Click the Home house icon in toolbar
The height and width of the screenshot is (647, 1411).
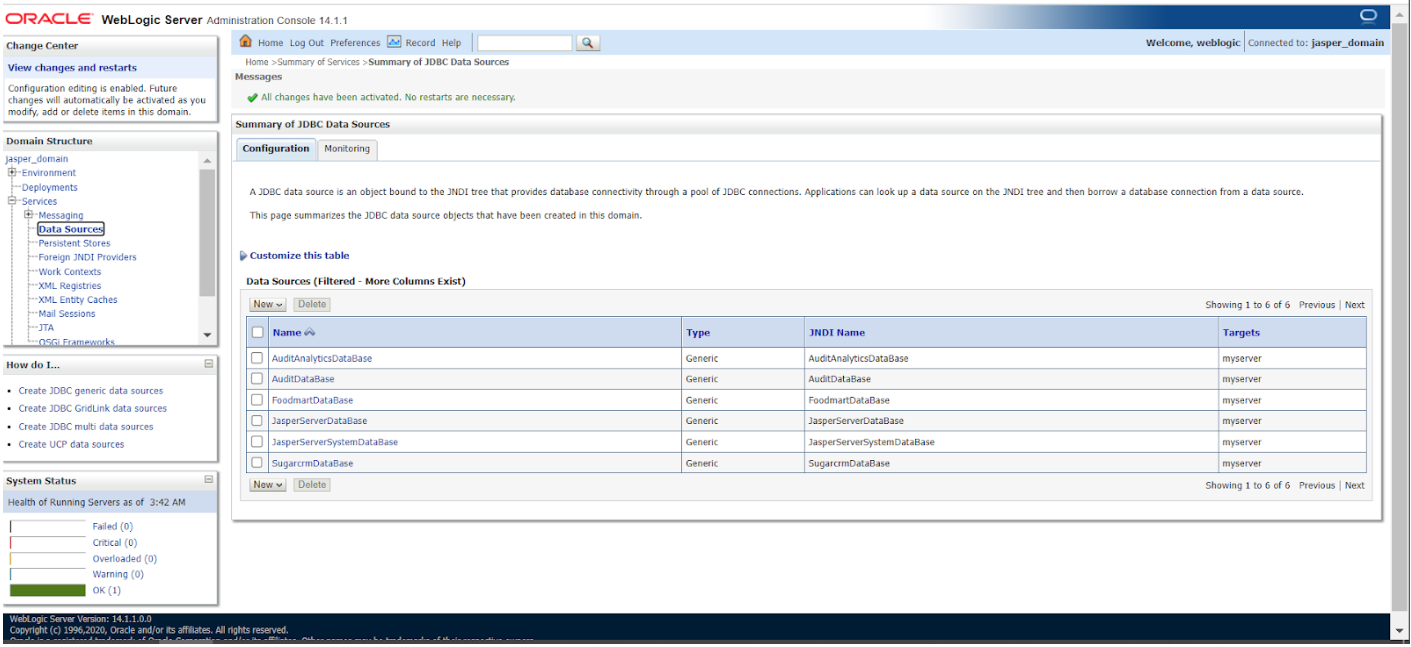coord(246,42)
